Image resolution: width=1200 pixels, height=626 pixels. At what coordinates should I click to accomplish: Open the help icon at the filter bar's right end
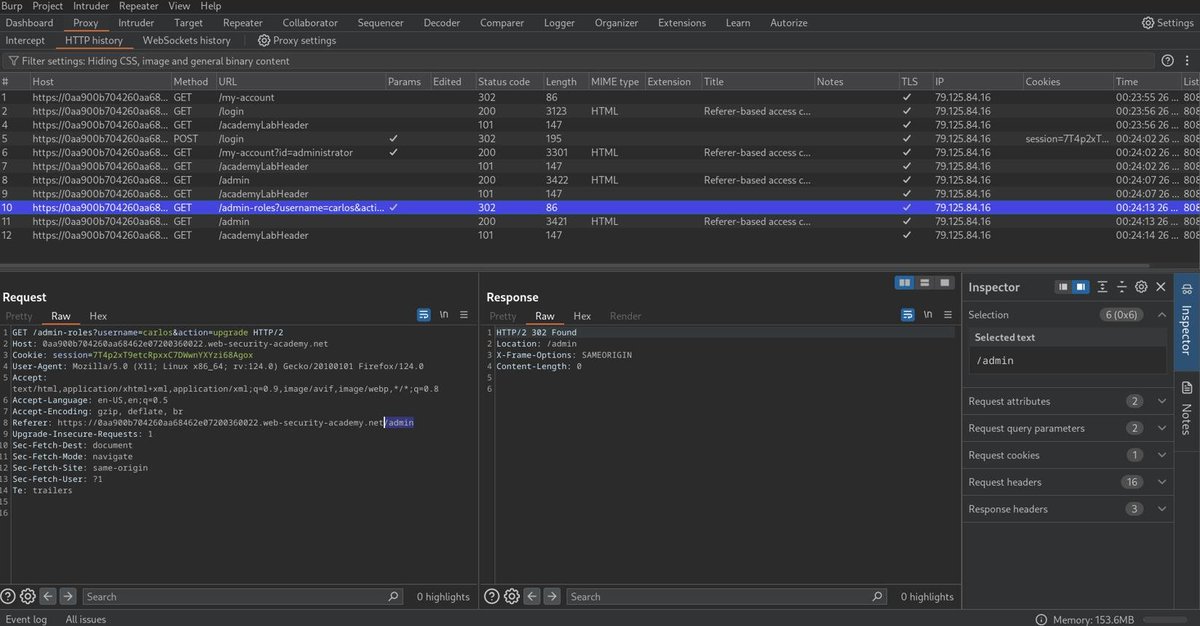point(1167,61)
